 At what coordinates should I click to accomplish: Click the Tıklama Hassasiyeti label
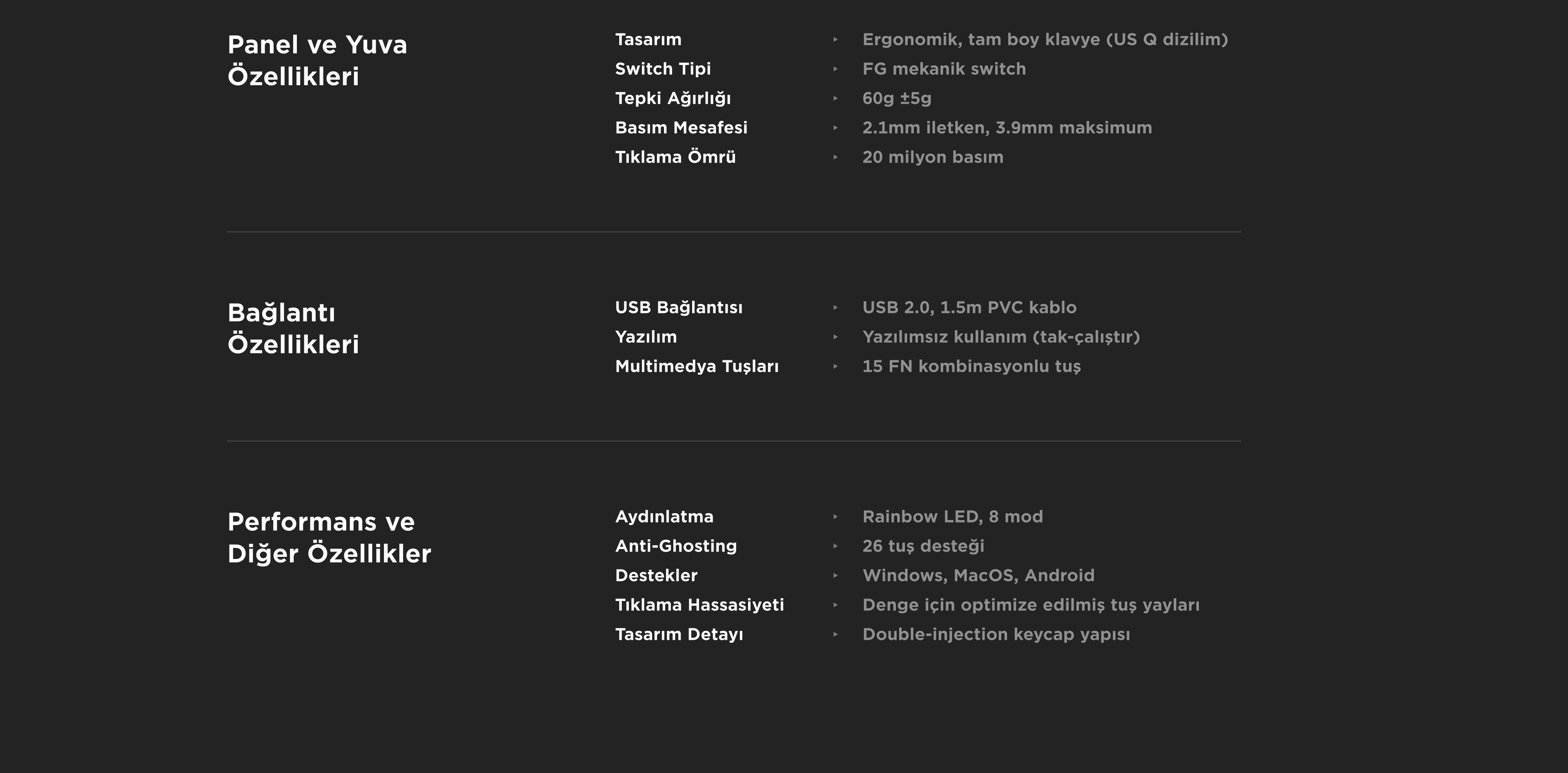coord(699,605)
